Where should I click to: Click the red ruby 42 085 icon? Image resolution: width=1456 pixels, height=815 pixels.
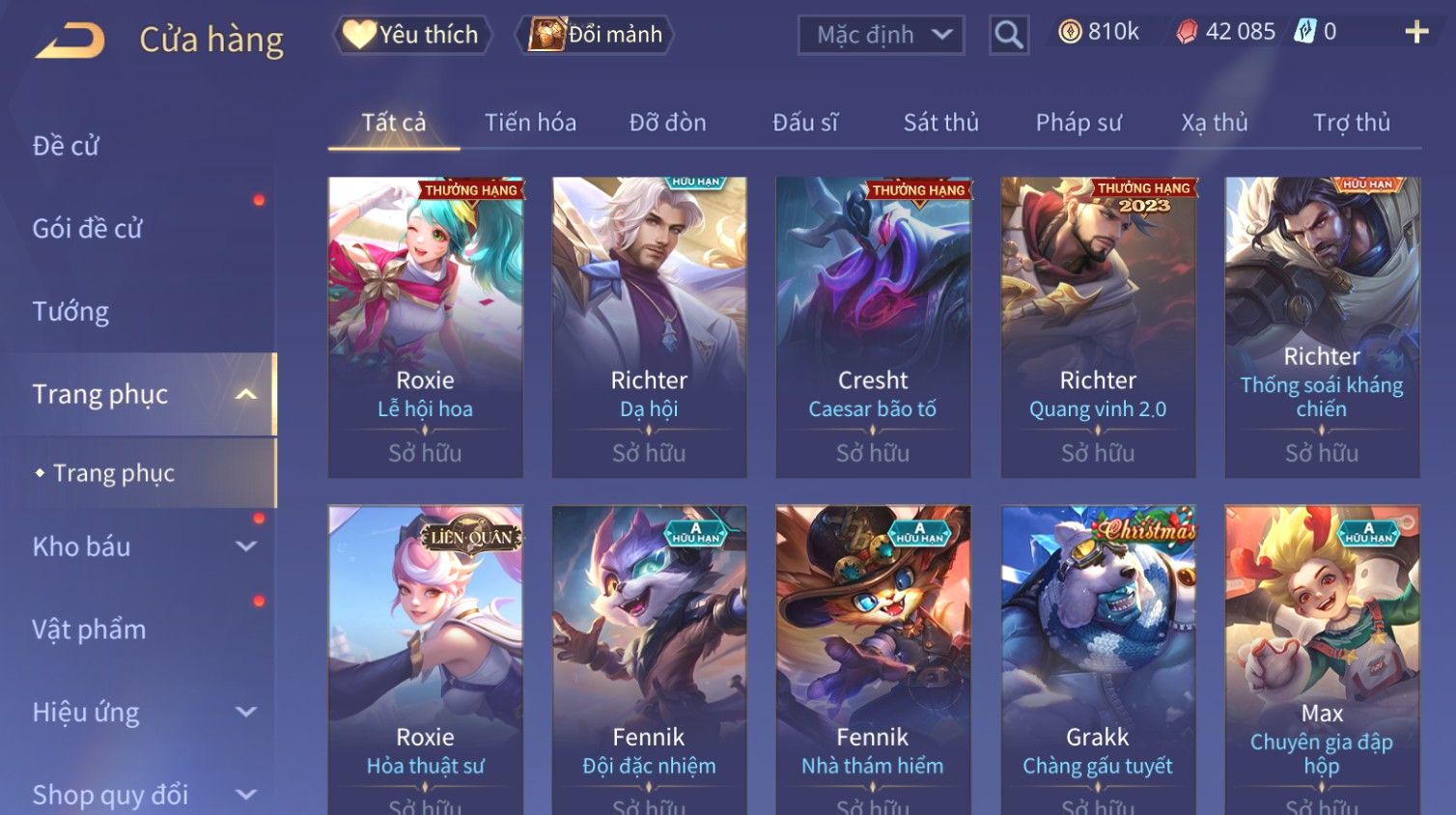(1187, 32)
